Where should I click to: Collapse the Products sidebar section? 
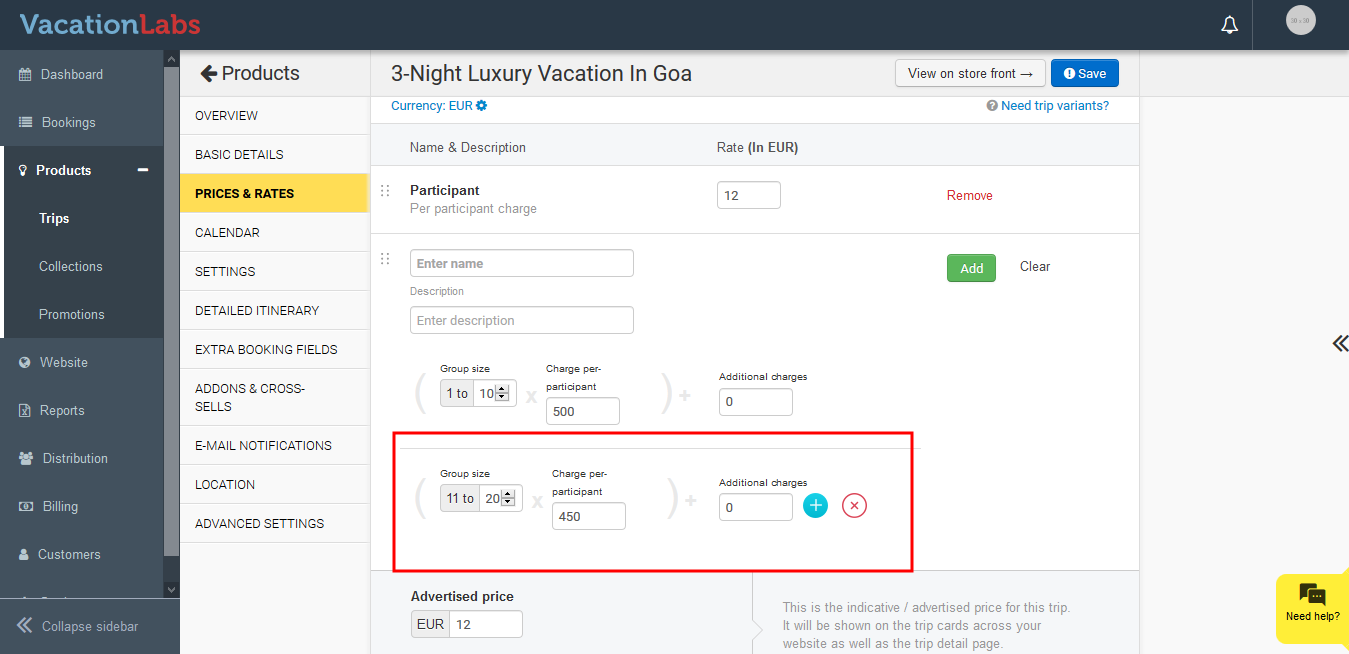pos(143,170)
